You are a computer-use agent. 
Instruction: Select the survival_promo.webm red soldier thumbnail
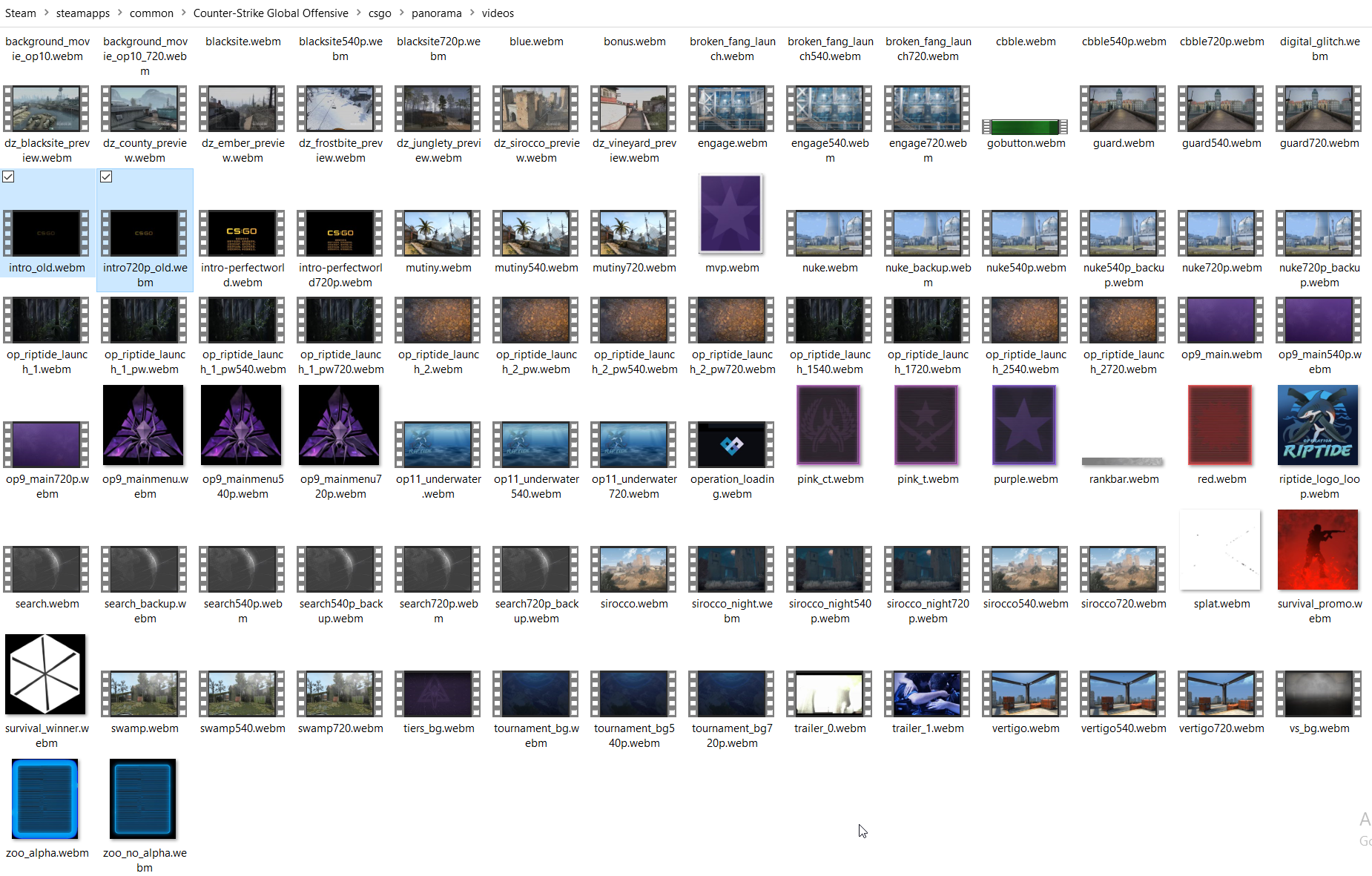pyautogui.click(x=1318, y=550)
